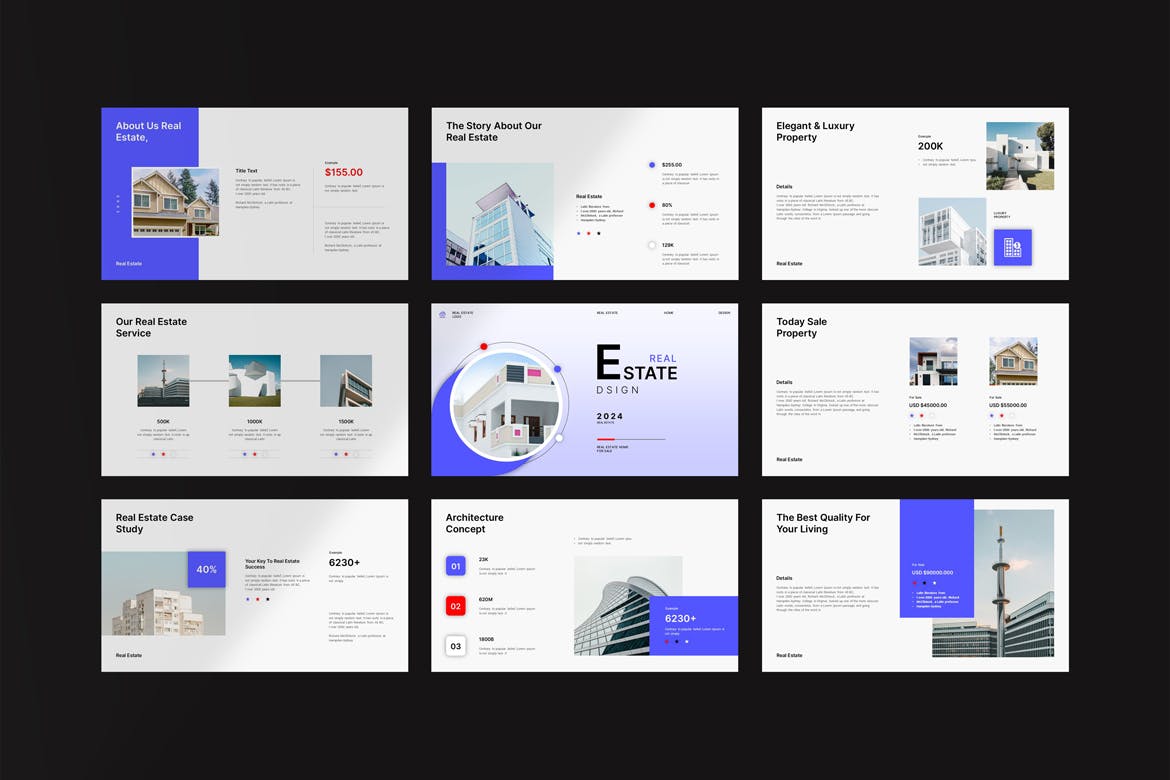Select the white 03 numbered badge
The width and height of the screenshot is (1170, 780).
(456, 646)
